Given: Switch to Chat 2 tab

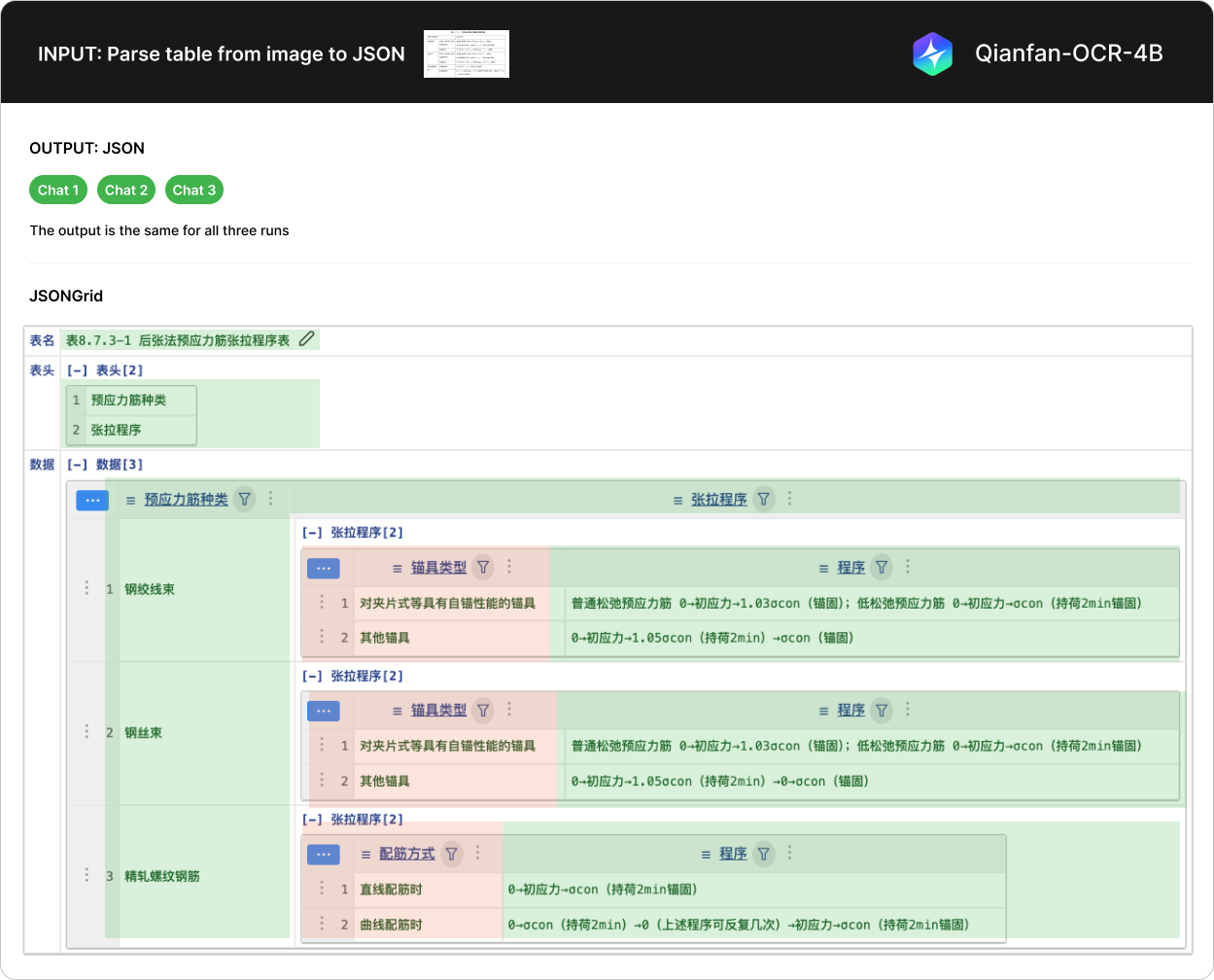Looking at the screenshot, I should coord(126,191).
